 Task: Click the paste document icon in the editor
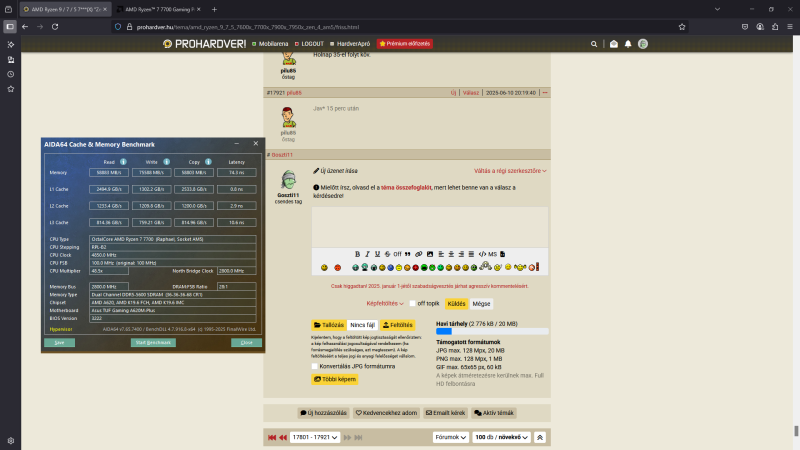[503, 254]
